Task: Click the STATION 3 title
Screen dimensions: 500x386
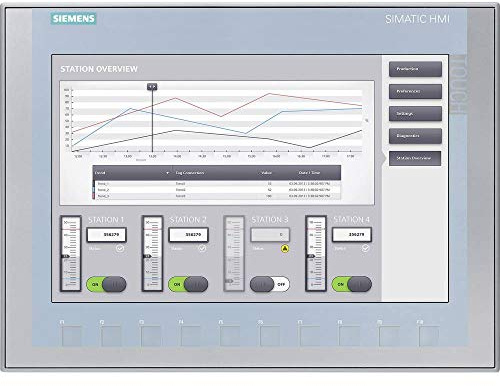Action: coord(270,220)
